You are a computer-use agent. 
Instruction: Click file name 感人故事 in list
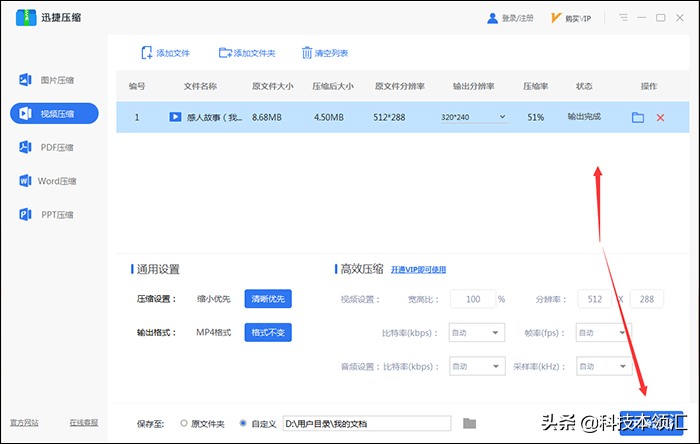coord(214,117)
